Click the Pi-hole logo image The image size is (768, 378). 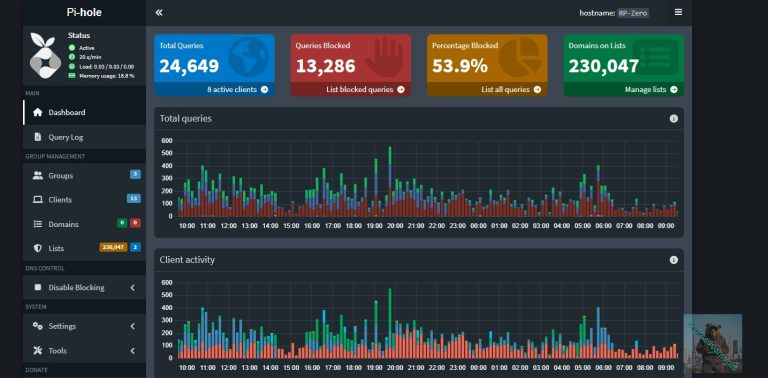pyautogui.click(x=45, y=55)
